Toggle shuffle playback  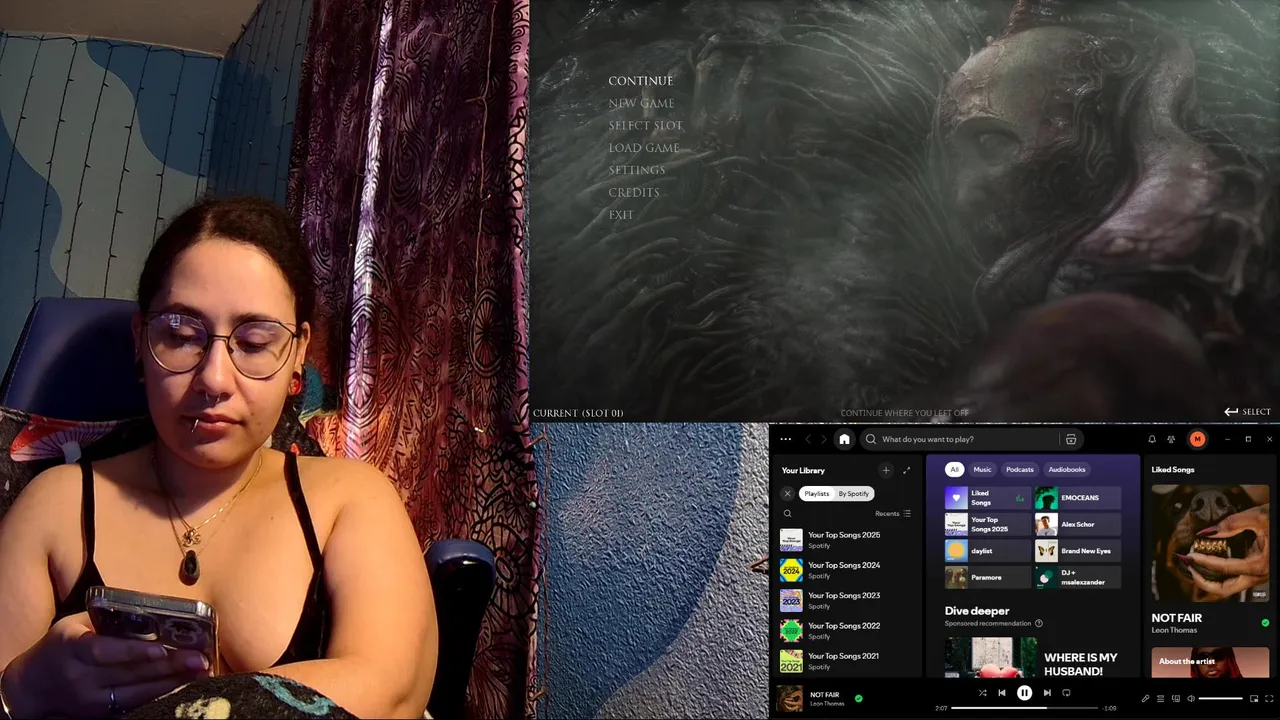[x=982, y=692]
